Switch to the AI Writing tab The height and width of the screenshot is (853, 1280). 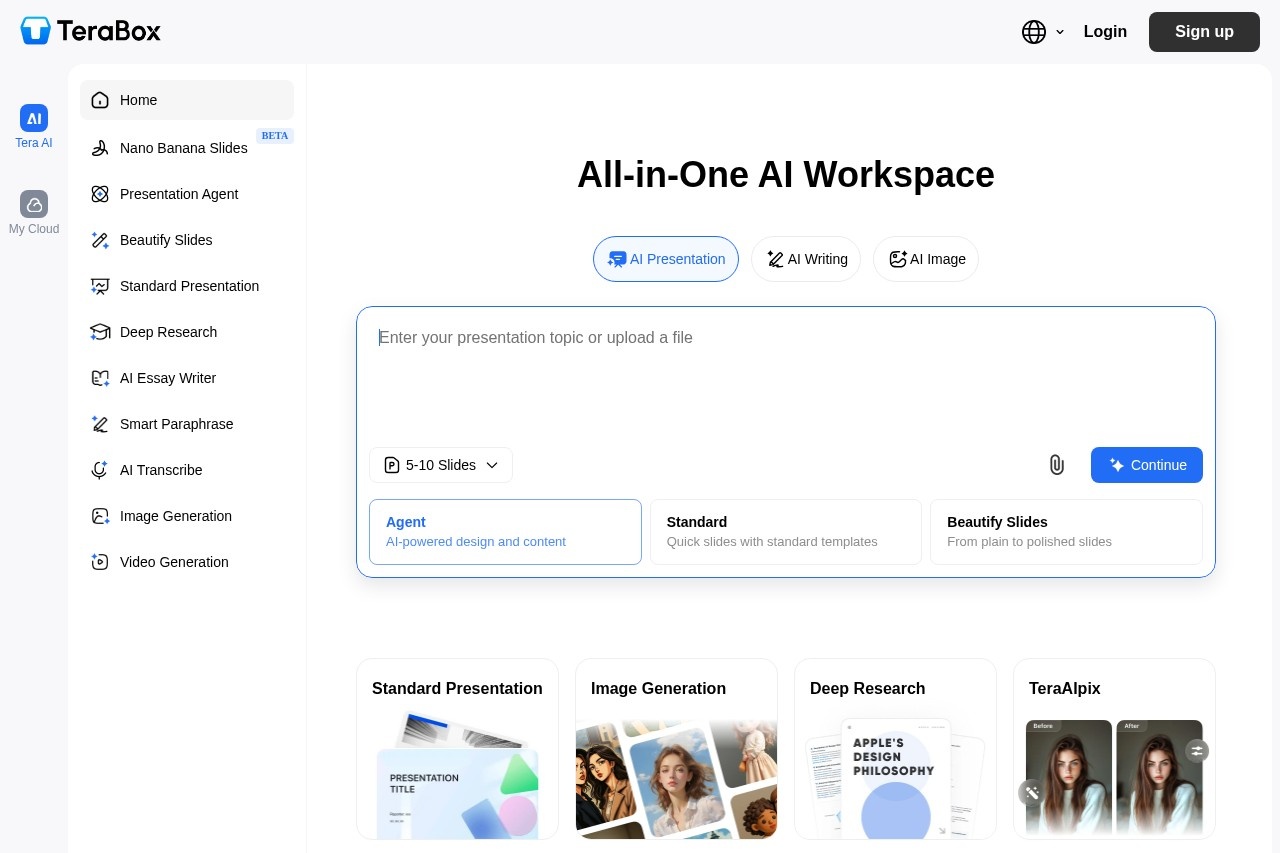806,259
